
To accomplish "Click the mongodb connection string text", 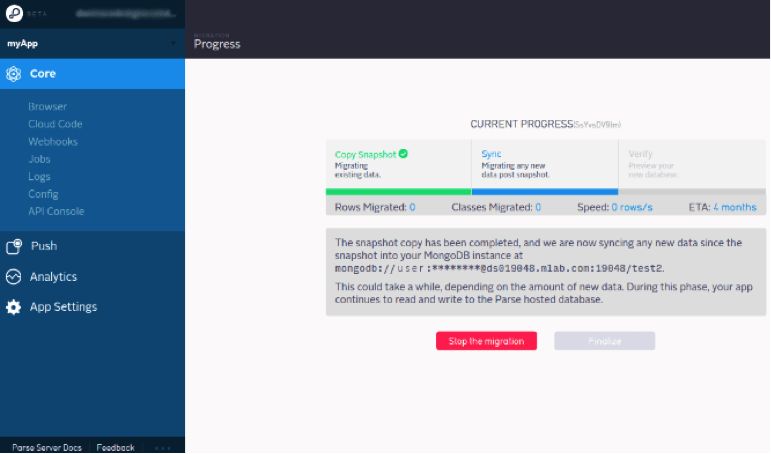I will click(499, 269).
